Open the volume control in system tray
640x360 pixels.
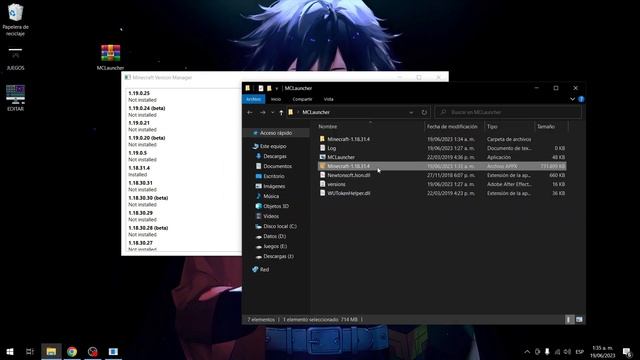pos(567,351)
